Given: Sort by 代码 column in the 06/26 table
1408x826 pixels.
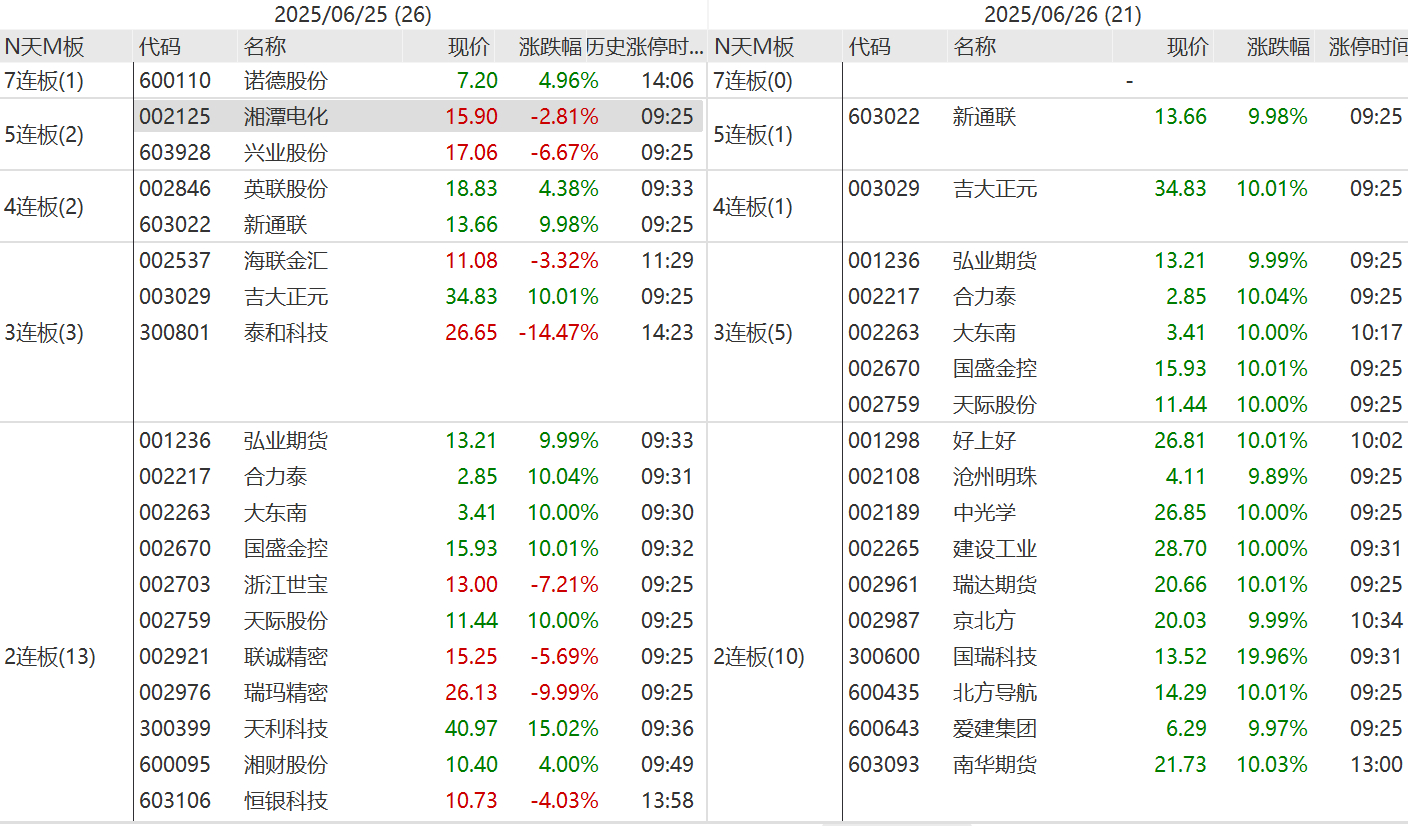Looking at the screenshot, I should click(x=870, y=46).
